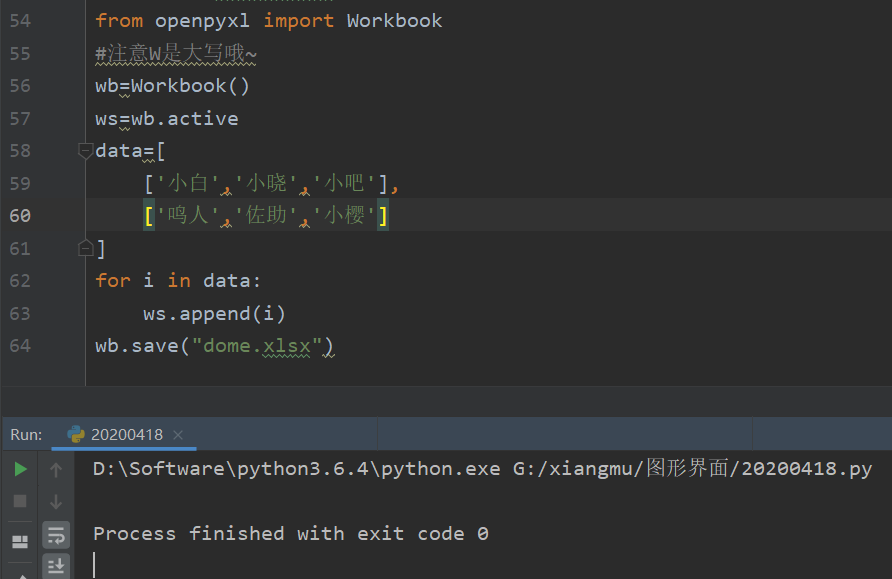Click line number 64 in the gutter
The width and height of the screenshot is (892, 579).
[20, 346]
